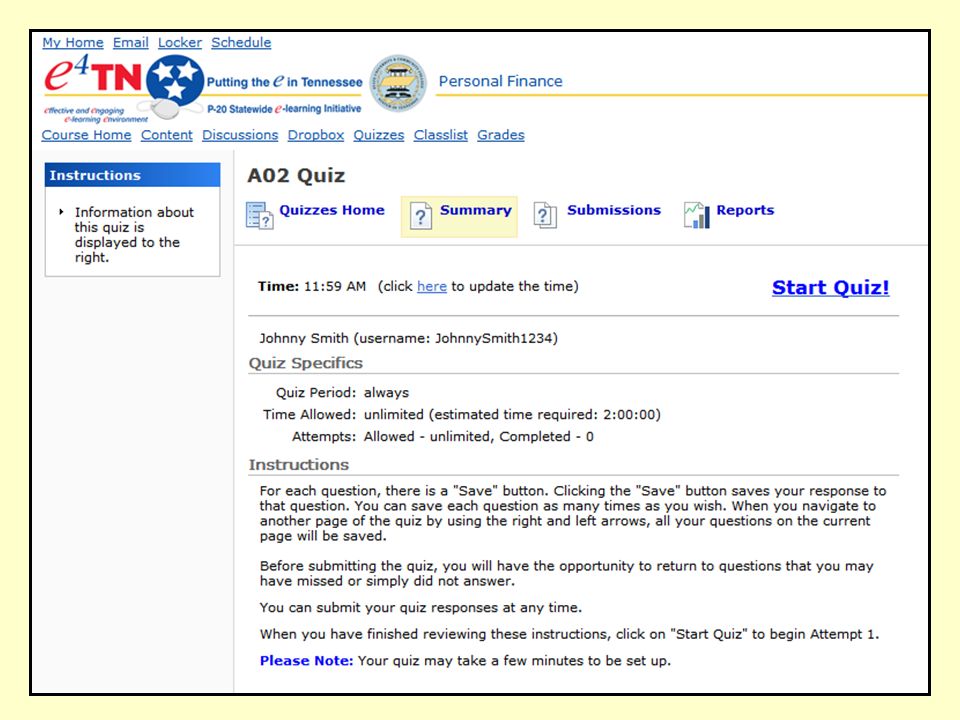Switch to the Reports tab label
This screenshot has height=720, width=960.
(745, 210)
